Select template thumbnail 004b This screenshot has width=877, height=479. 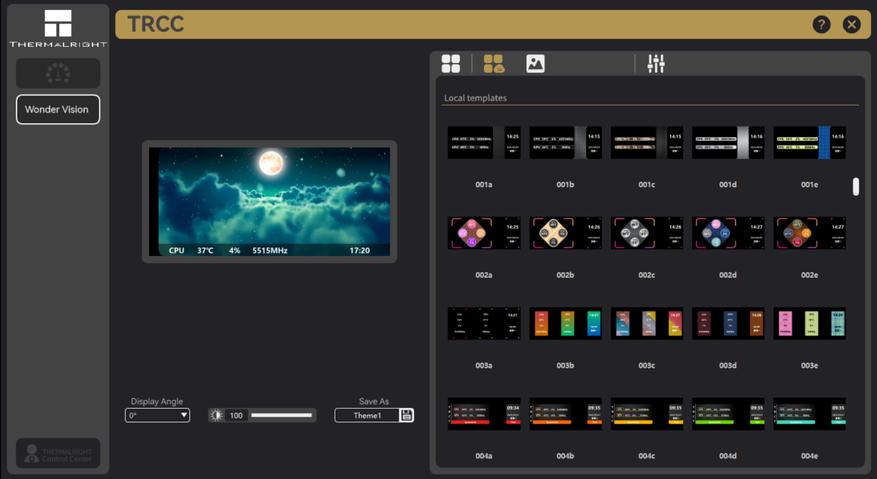565,414
